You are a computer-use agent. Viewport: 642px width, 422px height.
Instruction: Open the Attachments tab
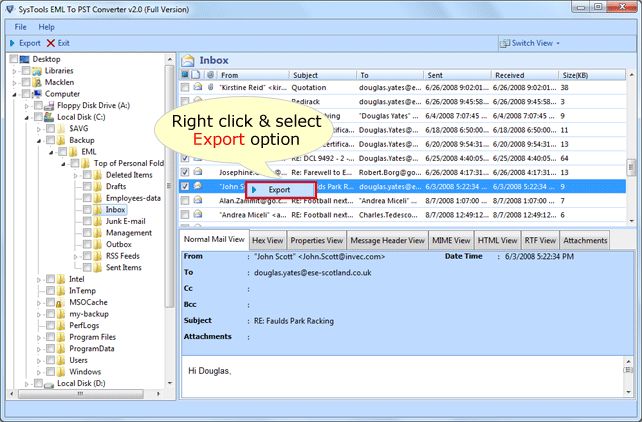tap(585, 240)
